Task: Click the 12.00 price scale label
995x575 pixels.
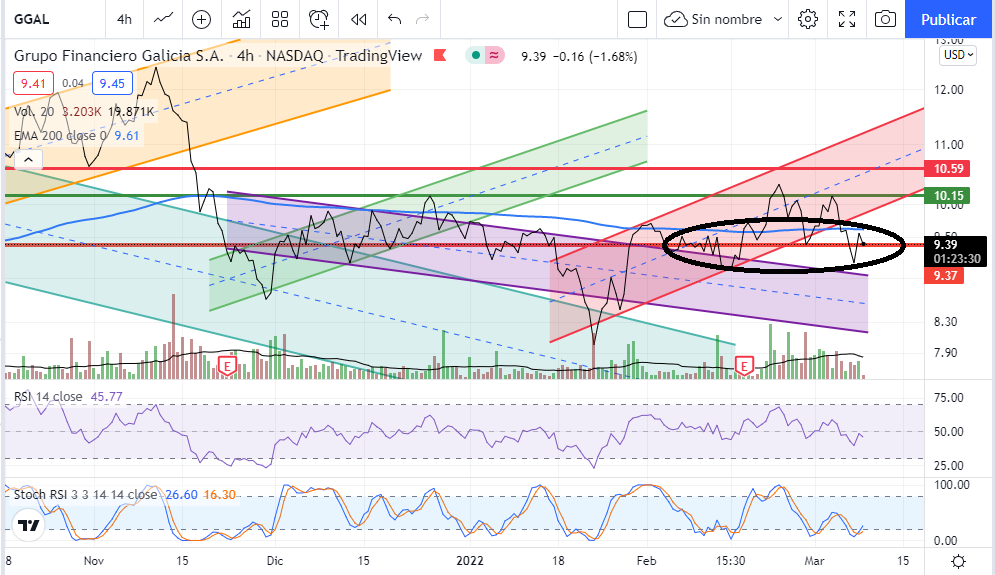Action: point(949,89)
